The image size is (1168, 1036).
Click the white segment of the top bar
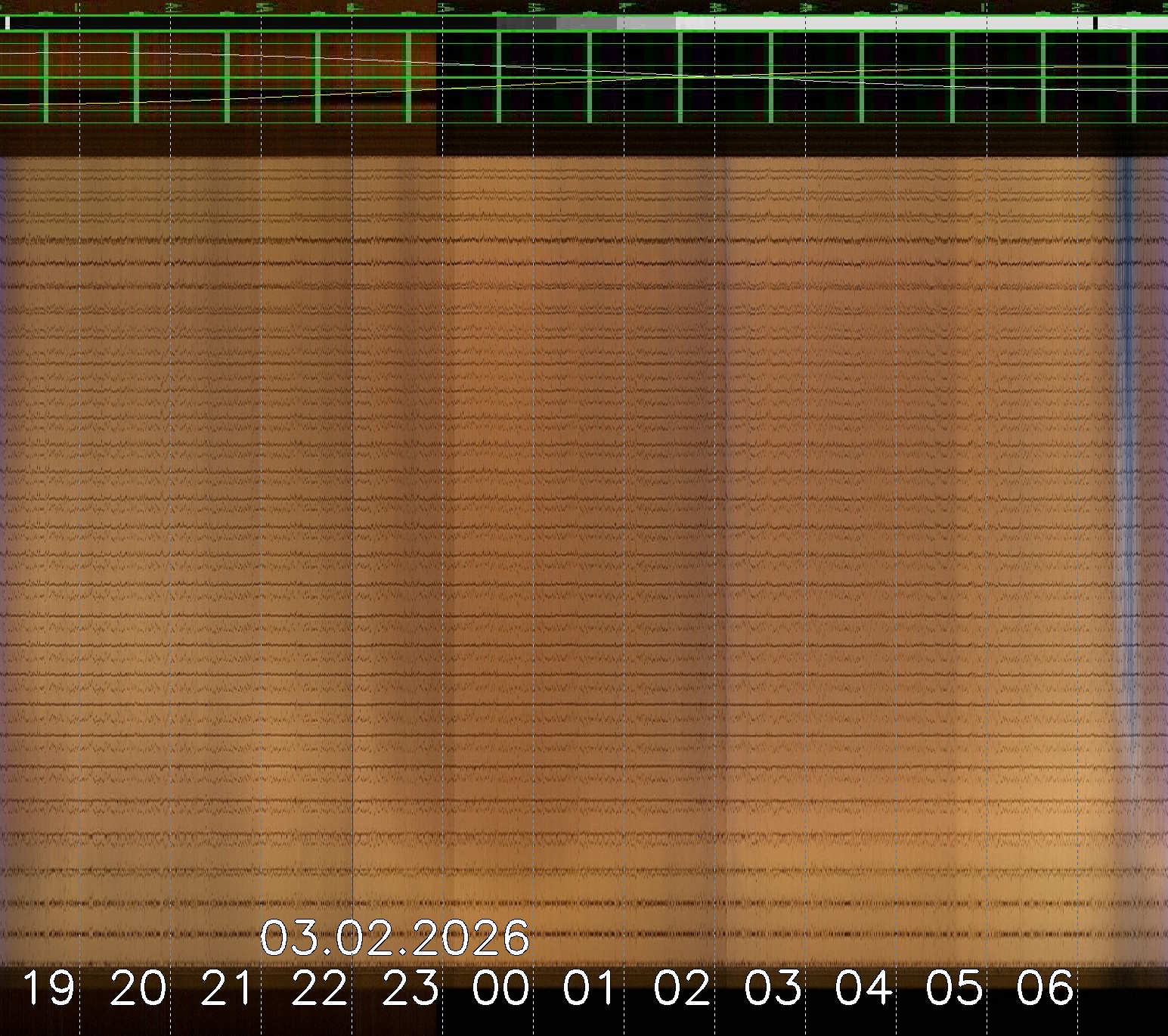coord(885,23)
